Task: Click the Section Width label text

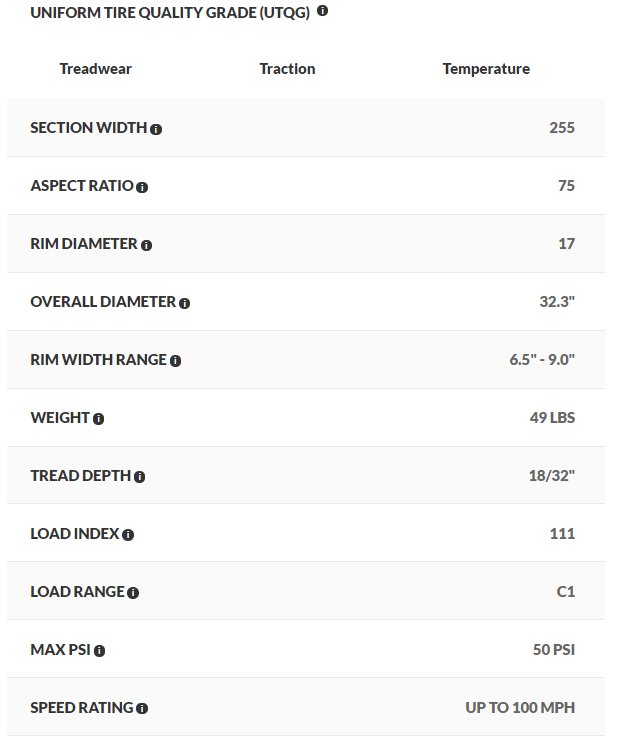Action: point(89,128)
